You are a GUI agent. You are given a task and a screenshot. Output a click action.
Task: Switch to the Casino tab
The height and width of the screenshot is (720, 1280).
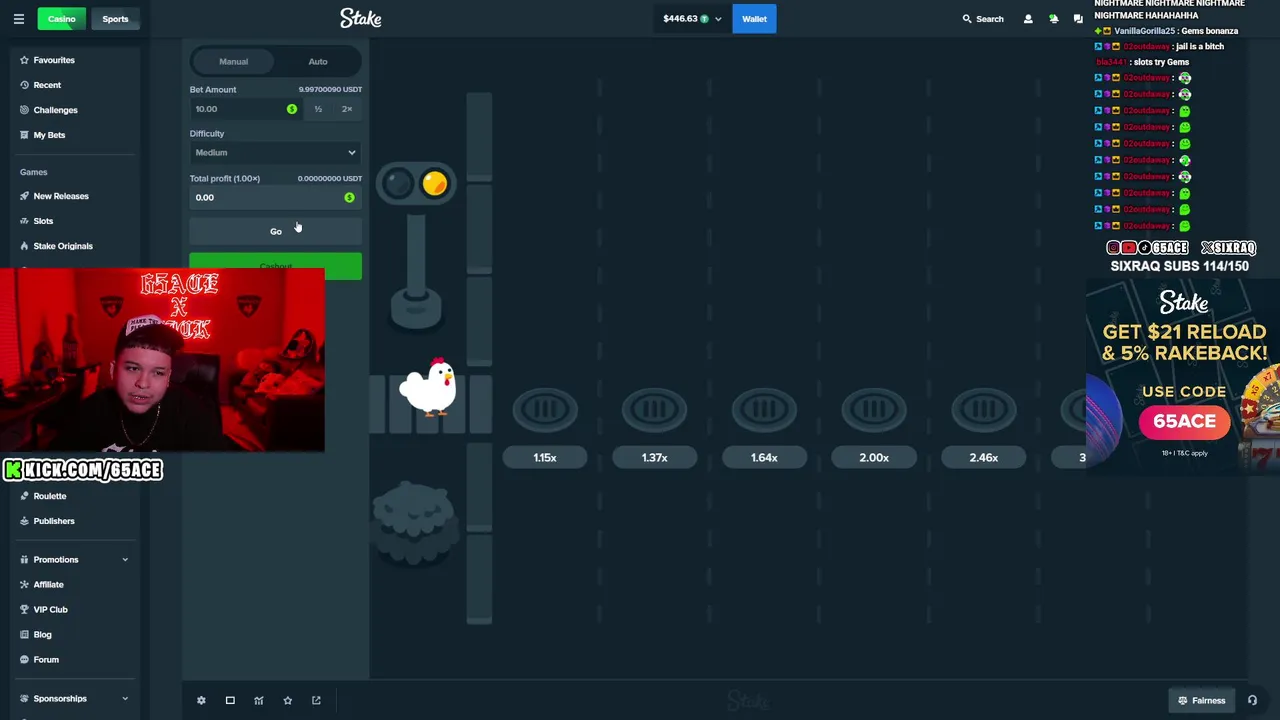(x=61, y=19)
